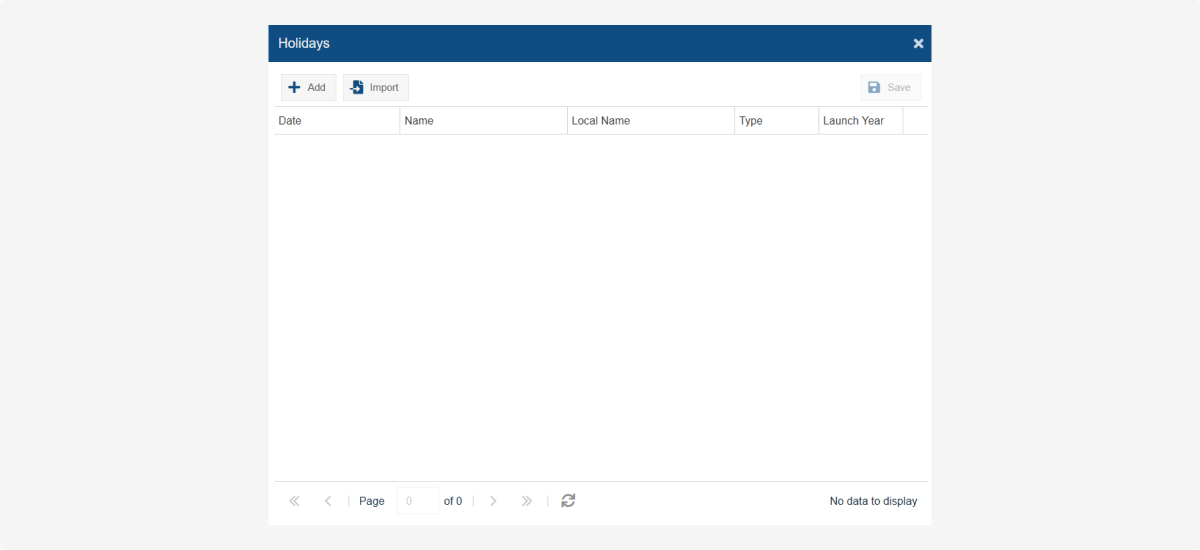
Task: Jump to the last page
Action: [527, 501]
